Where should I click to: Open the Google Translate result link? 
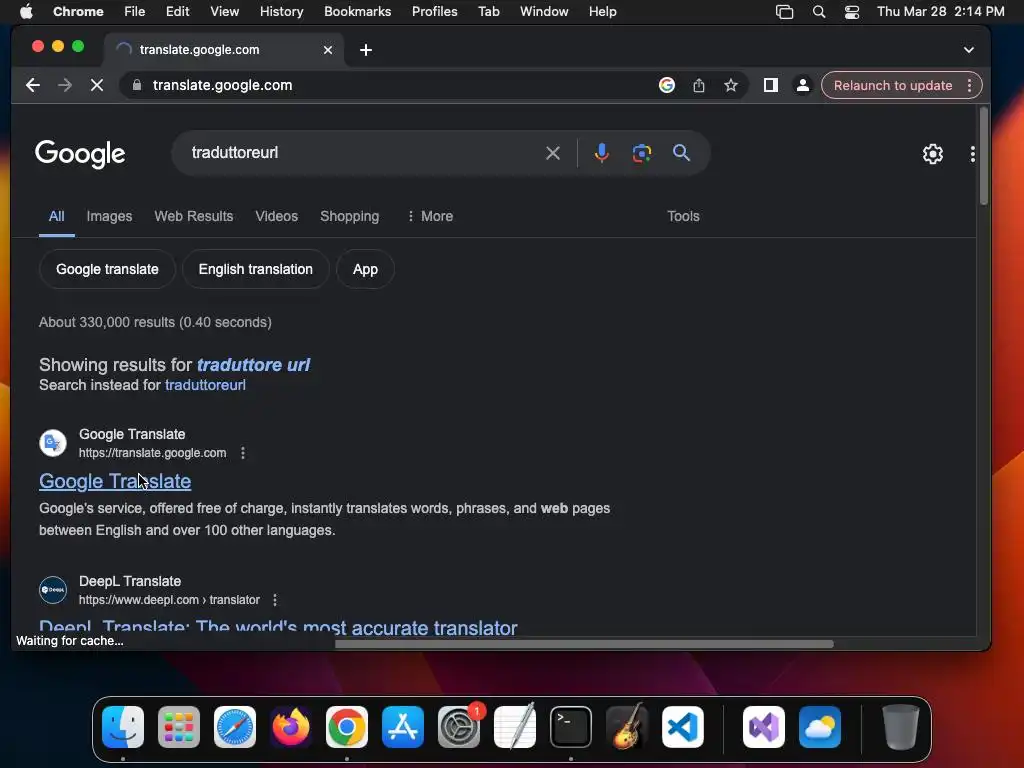(x=115, y=481)
